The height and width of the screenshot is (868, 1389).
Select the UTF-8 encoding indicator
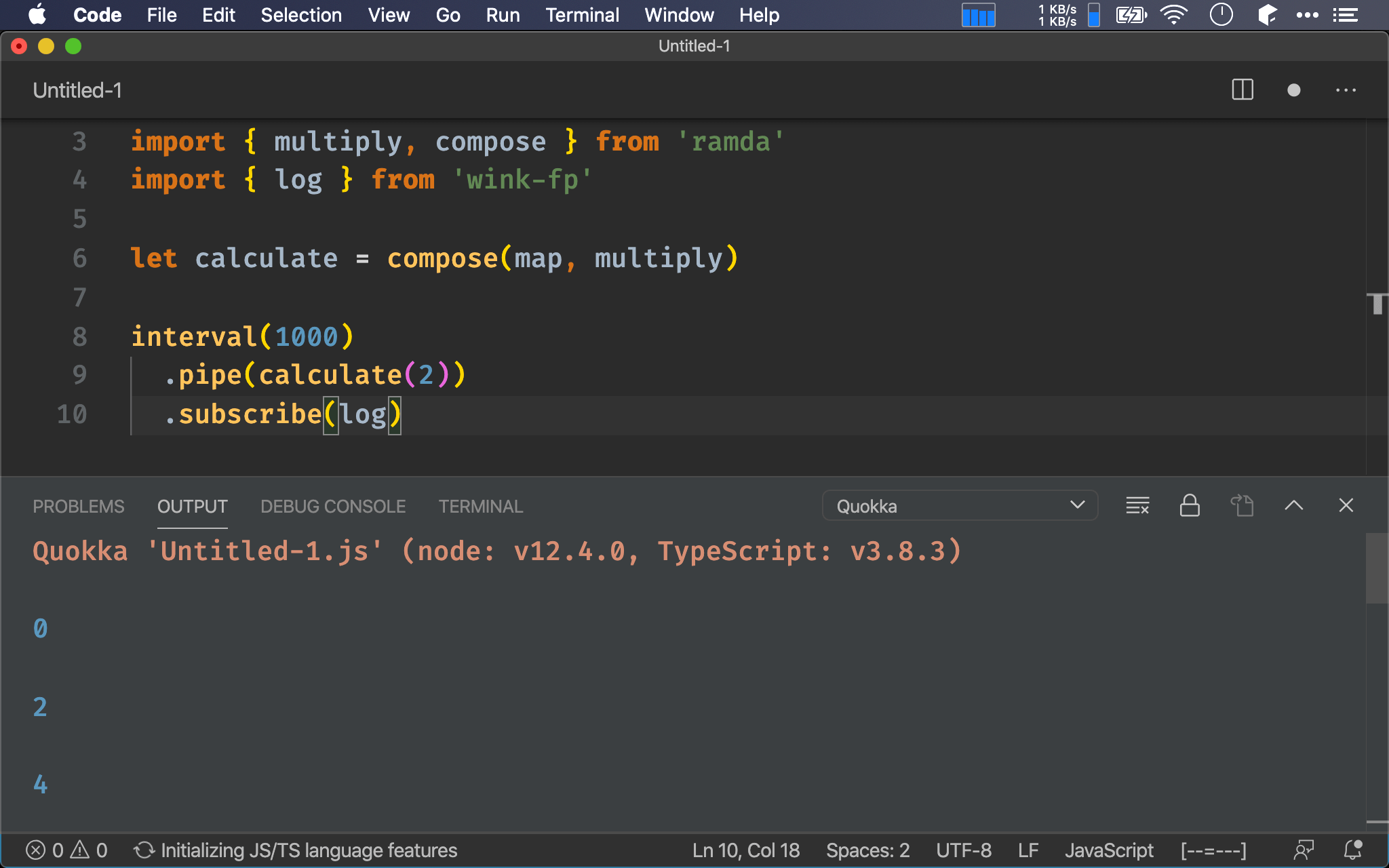(x=964, y=850)
